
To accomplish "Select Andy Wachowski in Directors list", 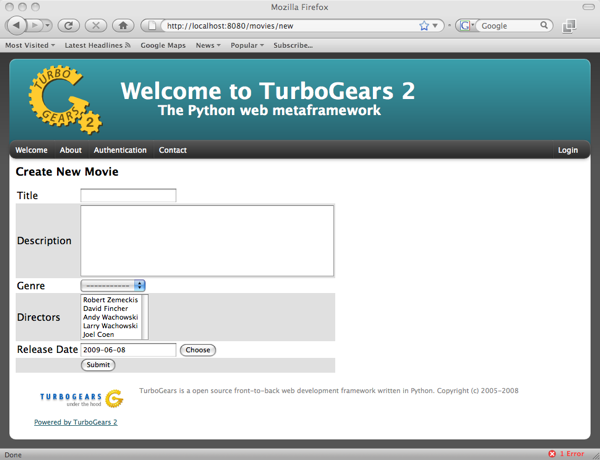I will coord(111,317).
